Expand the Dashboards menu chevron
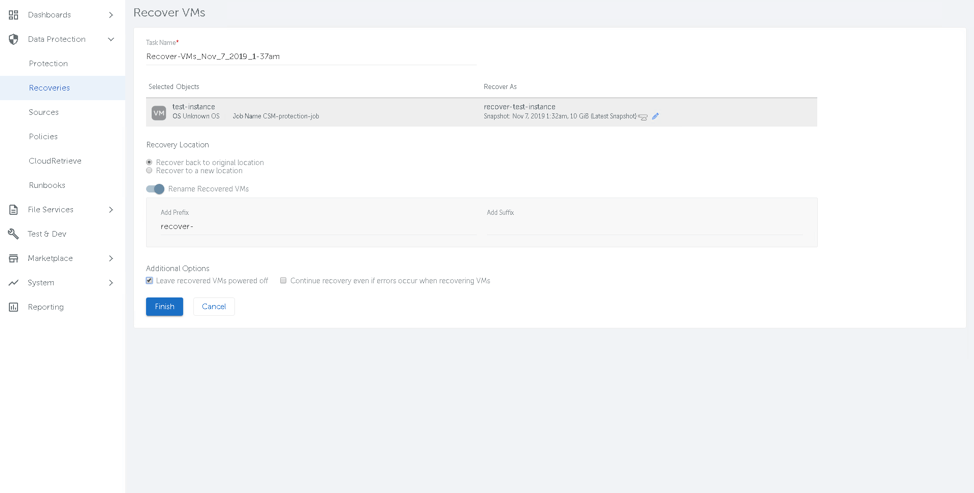974x493 pixels. 111,15
